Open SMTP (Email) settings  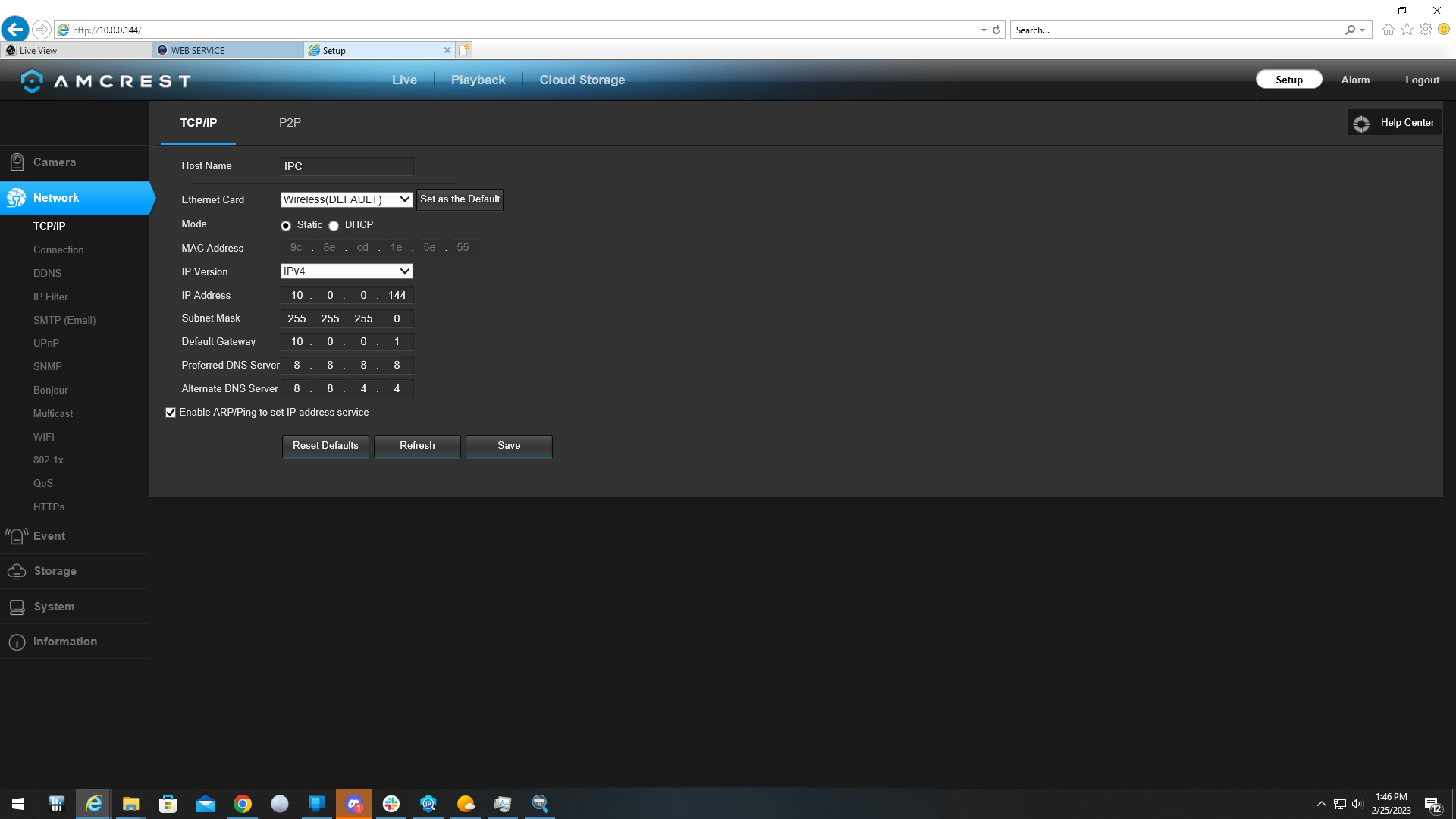pyautogui.click(x=64, y=320)
